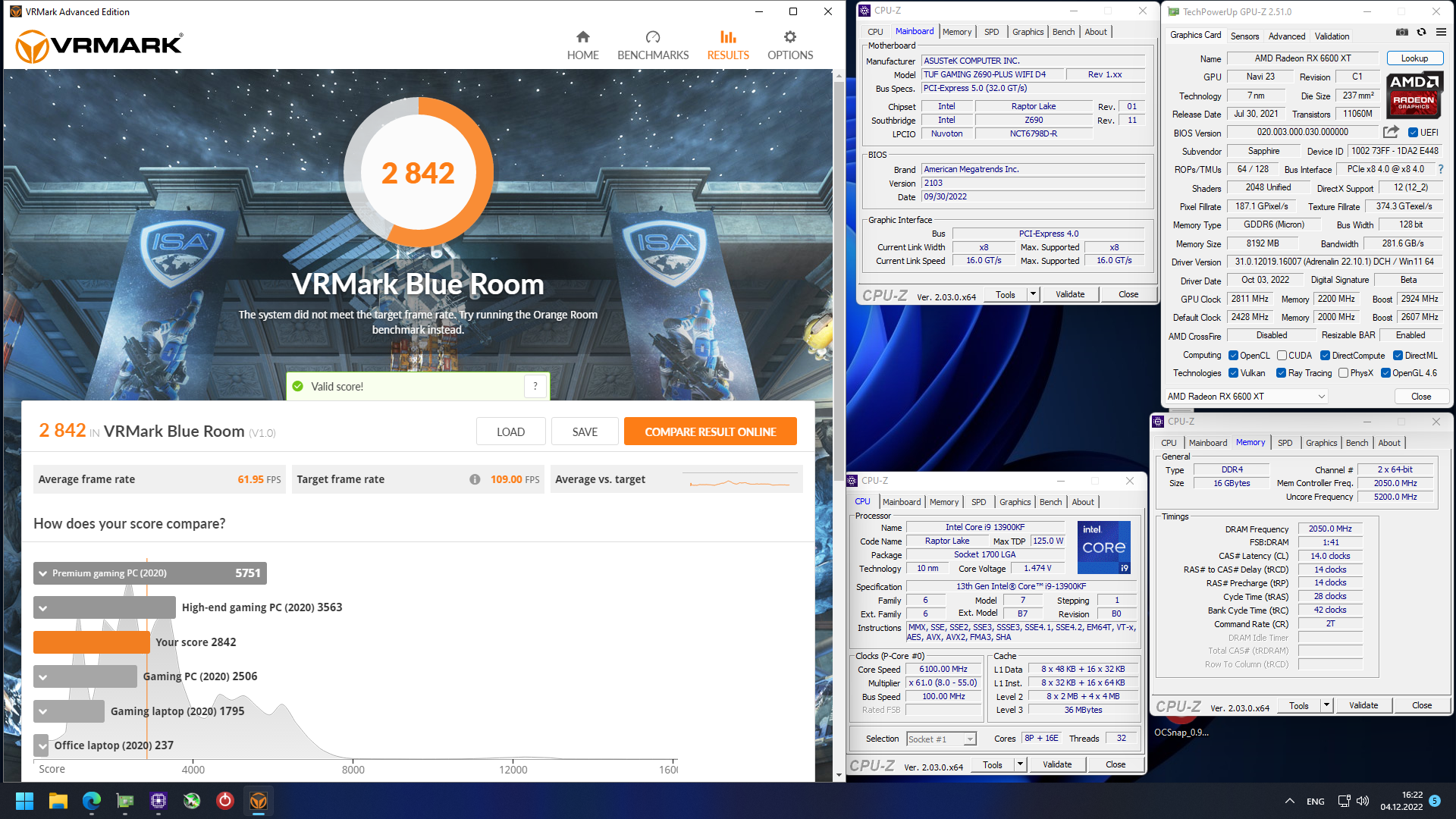The image size is (1456, 819).
Task: Click the Average vs. target graph
Action: click(741, 479)
